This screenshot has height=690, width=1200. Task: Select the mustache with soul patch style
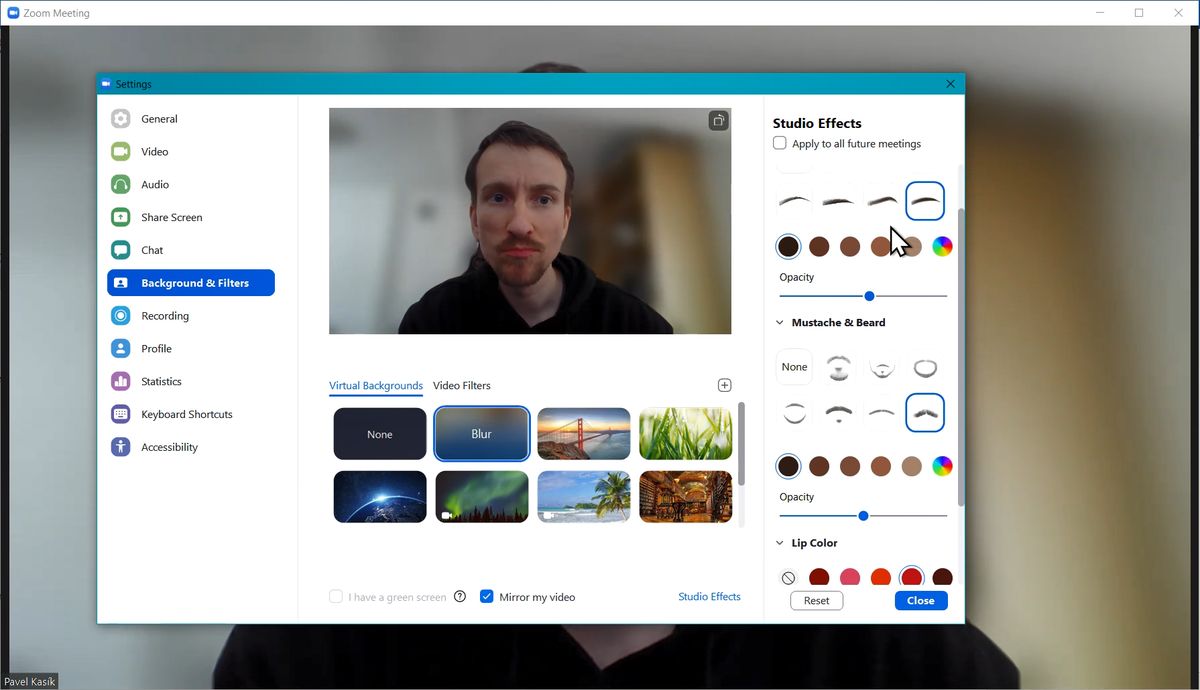coord(838,412)
